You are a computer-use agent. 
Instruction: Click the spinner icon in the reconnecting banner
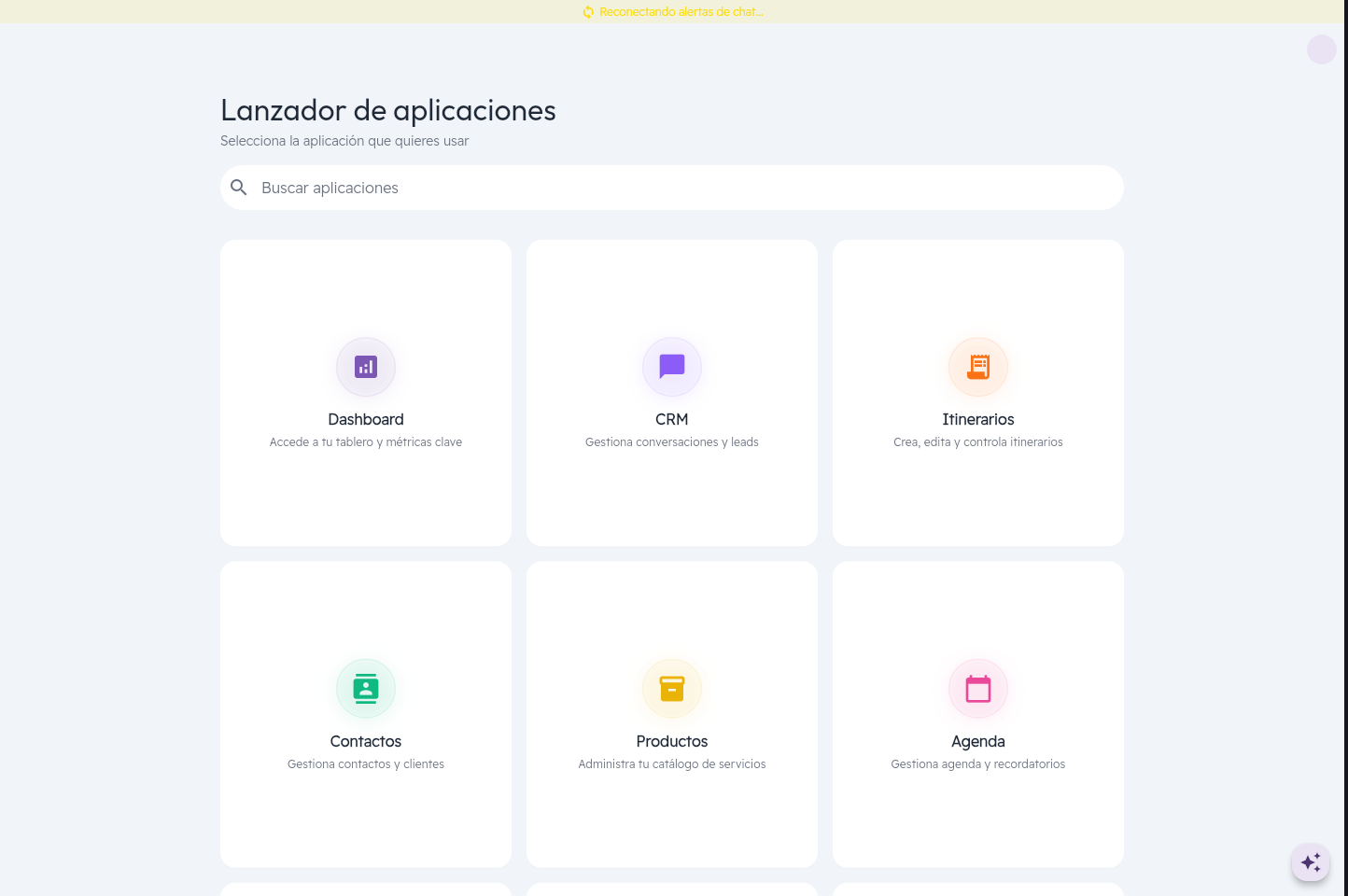588,12
